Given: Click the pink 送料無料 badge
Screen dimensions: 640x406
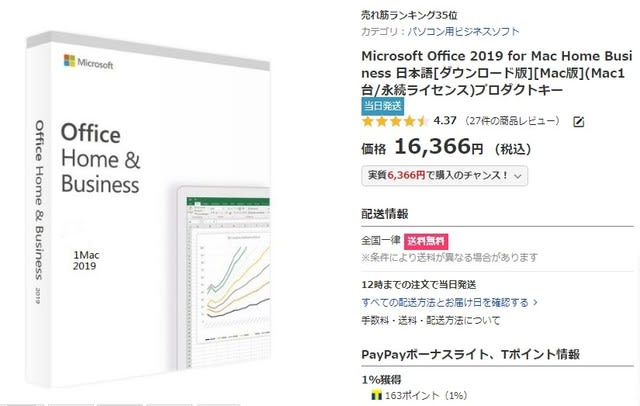Looking at the screenshot, I should coord(426,241).
